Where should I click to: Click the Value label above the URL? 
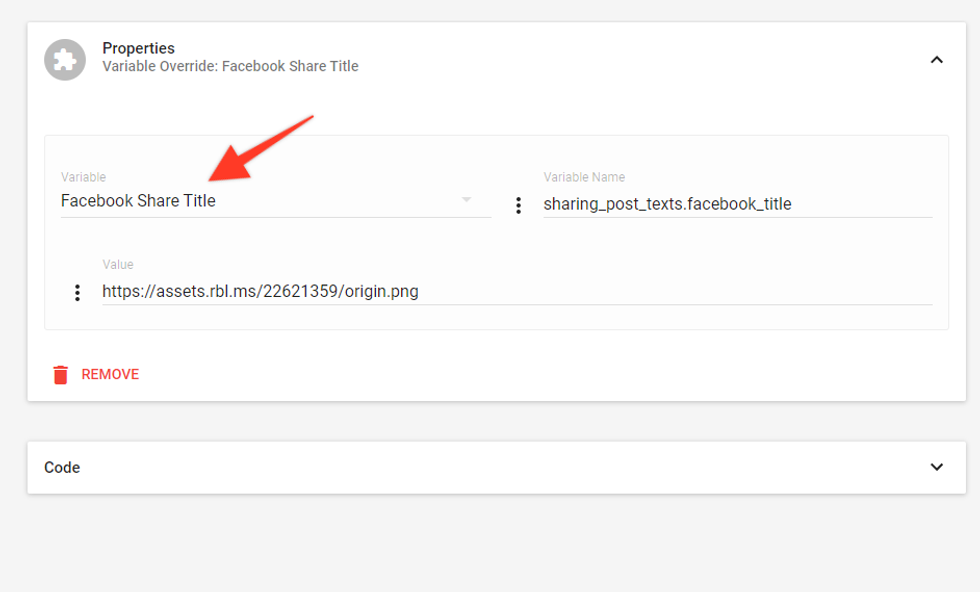point(118,265)
